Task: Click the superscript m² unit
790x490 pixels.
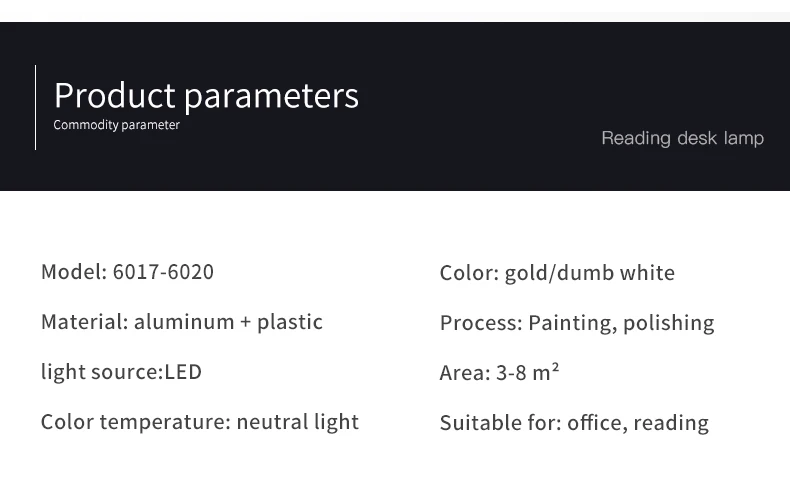Action: [546, 372]
